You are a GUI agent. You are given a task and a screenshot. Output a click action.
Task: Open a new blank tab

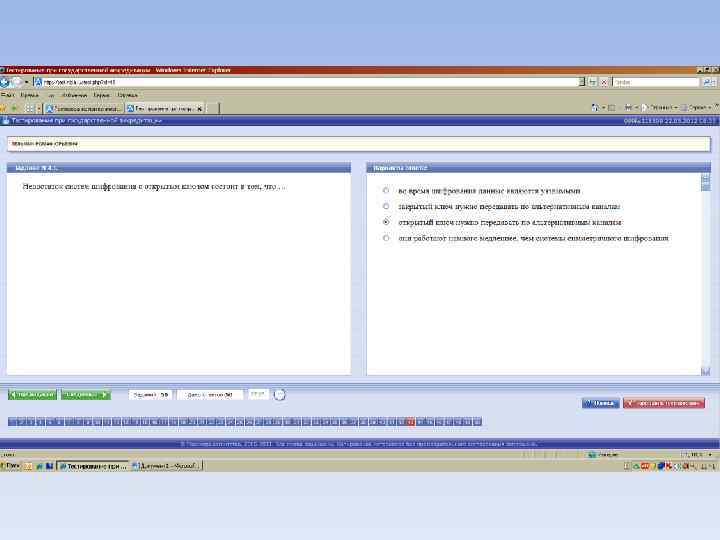pyautogui.click(x=212, y=109)
